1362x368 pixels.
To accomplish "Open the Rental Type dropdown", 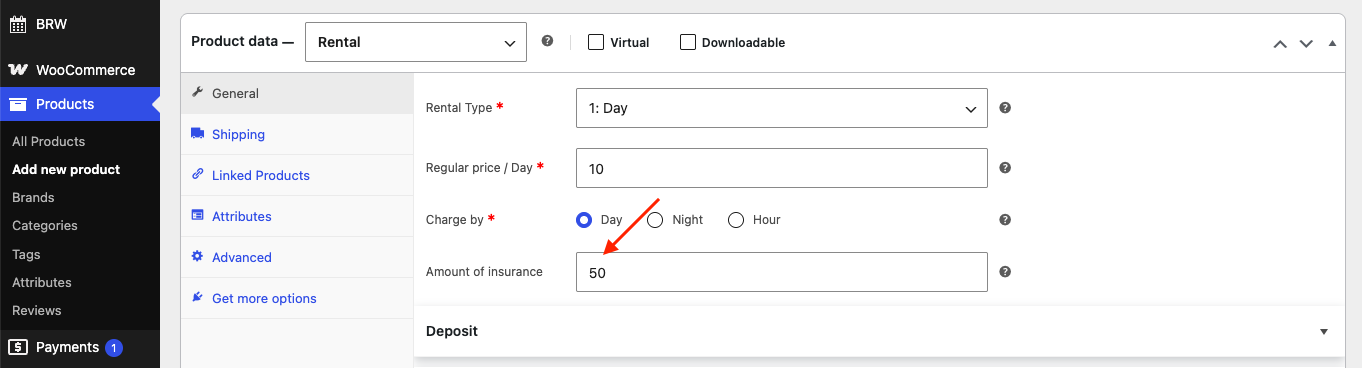I will (782, 108).
